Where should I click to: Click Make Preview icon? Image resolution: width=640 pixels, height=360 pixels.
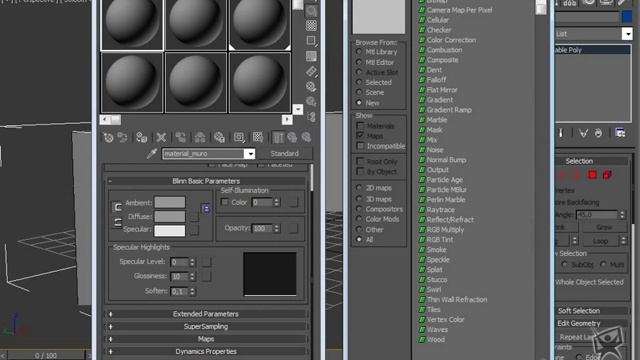311,71
